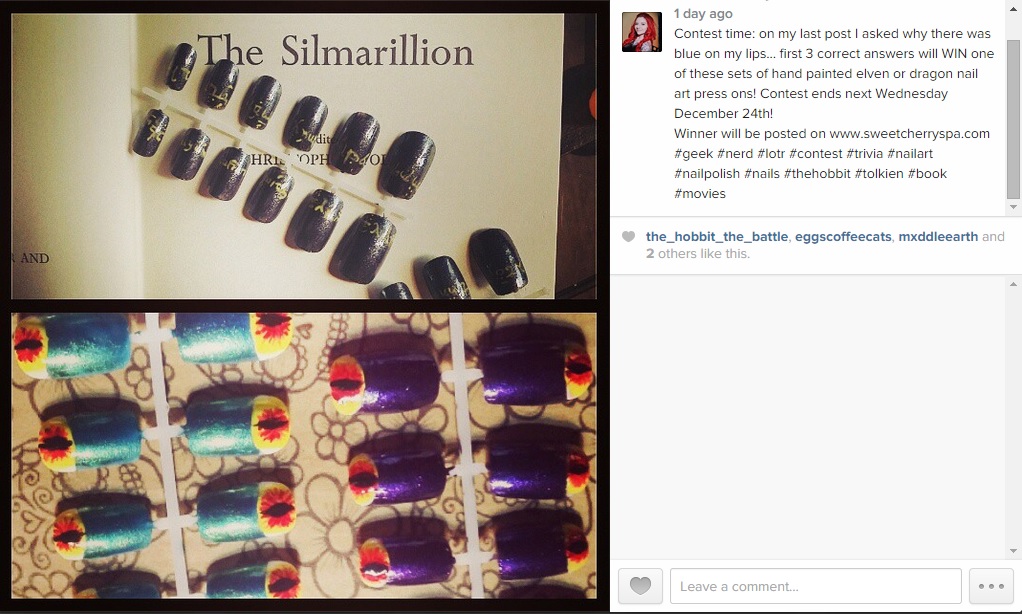Click the caption scrollbar thumb

1013,119
